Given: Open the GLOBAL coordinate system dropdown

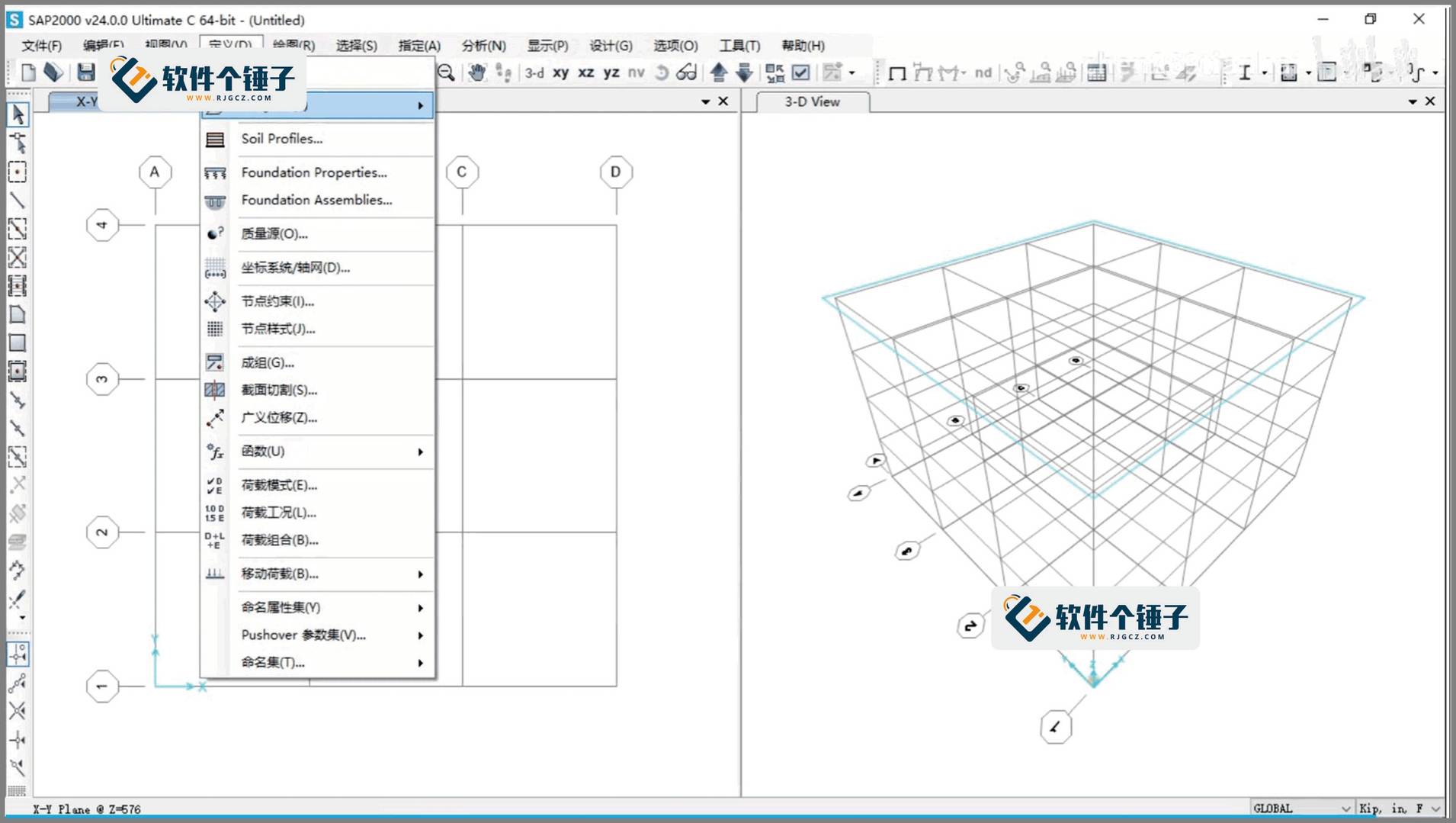Looking at the screenshot, I should coord(1301,809).
